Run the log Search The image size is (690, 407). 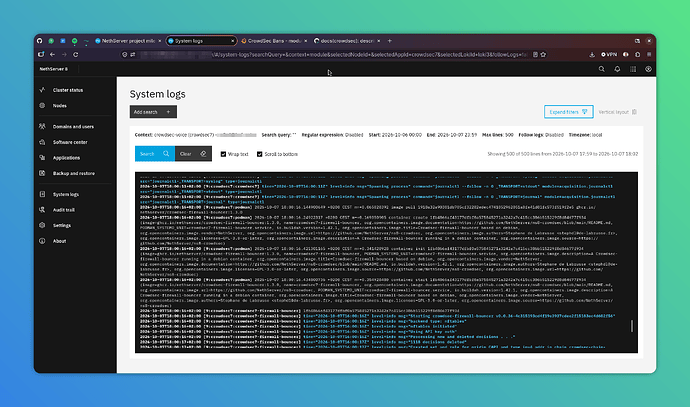154,154
